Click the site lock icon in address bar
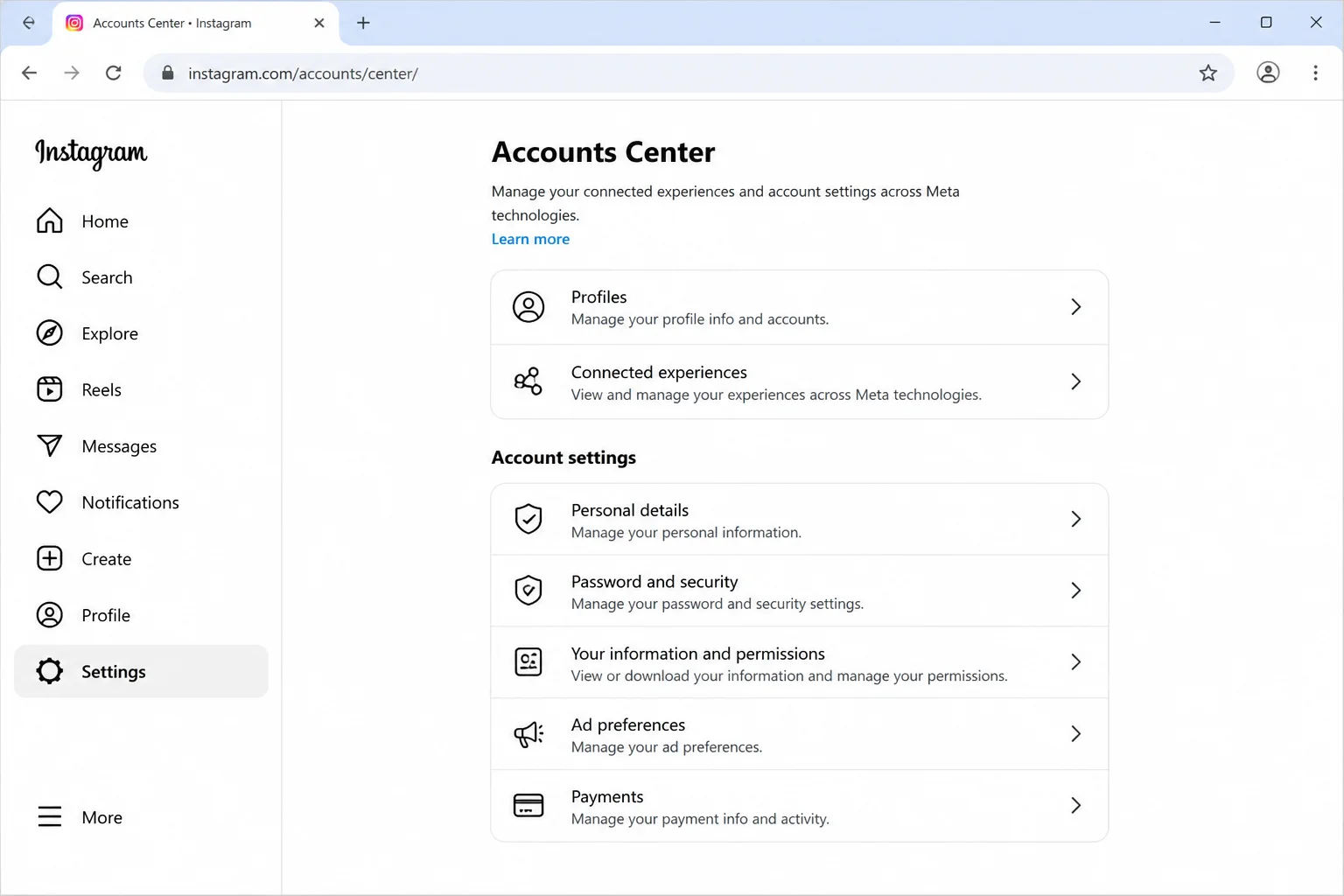1344x896 pixels. 168,73
